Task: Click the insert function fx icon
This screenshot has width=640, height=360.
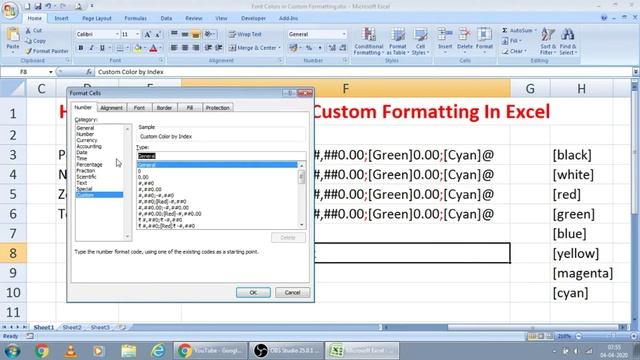Action: point(89,72)
